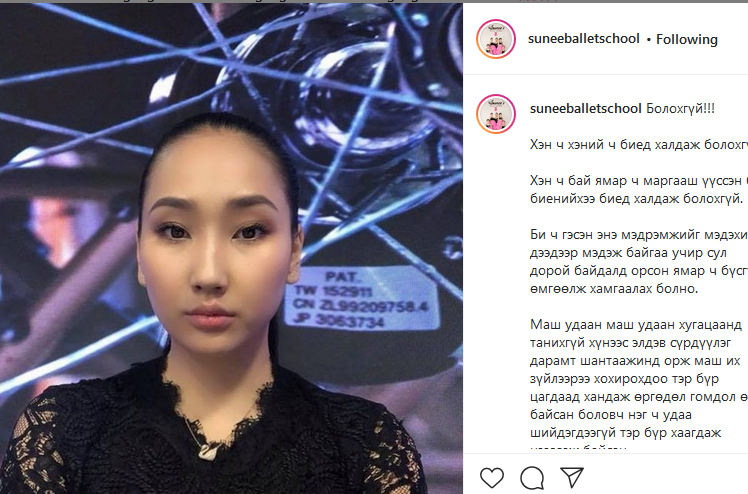Screen dimensions: 748x494
Task: Open suneeballetschool username in header
Action: tap(583, 39)
